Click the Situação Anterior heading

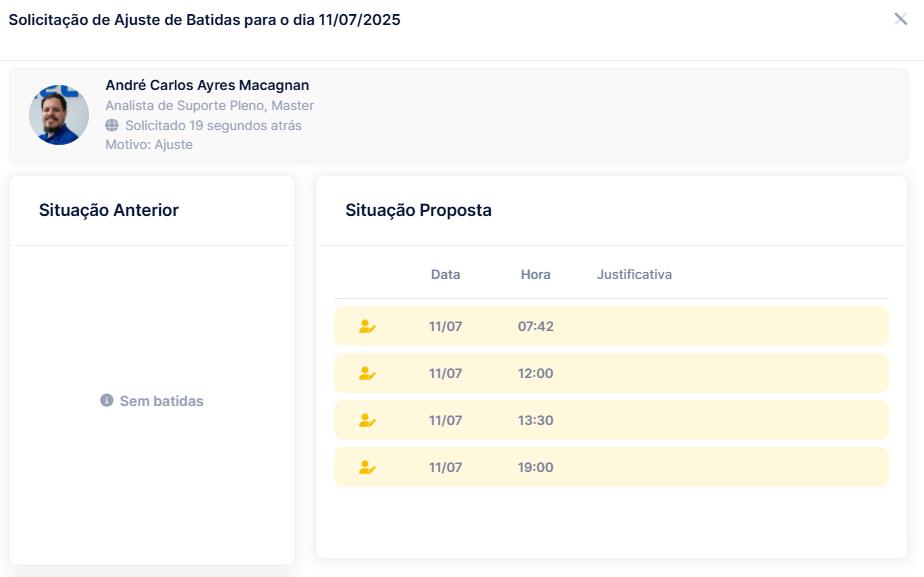pyautogui.click(x=109, y=210)
